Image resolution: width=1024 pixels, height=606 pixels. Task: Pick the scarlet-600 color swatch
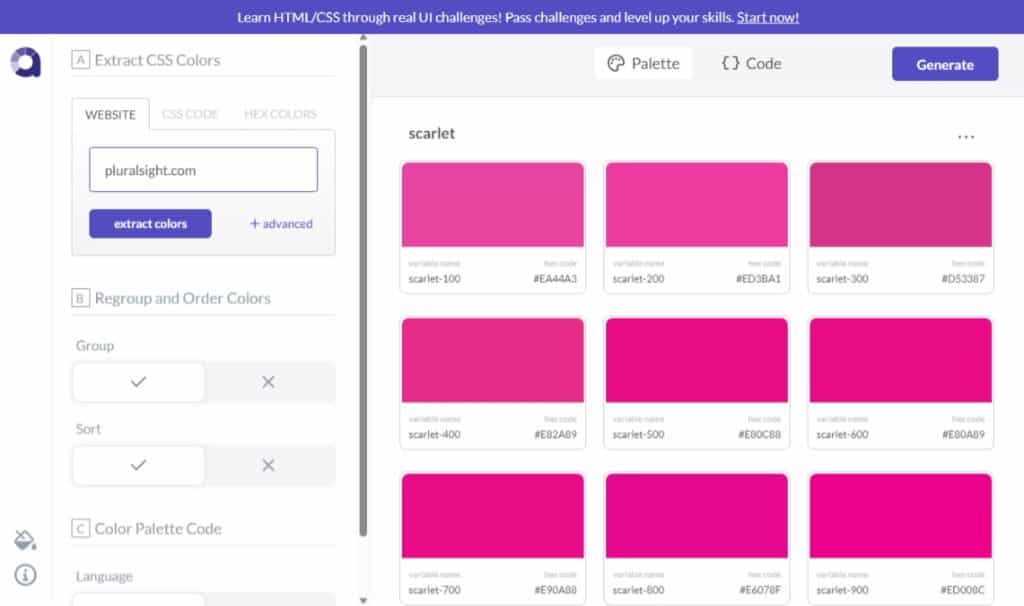(900, 361)
